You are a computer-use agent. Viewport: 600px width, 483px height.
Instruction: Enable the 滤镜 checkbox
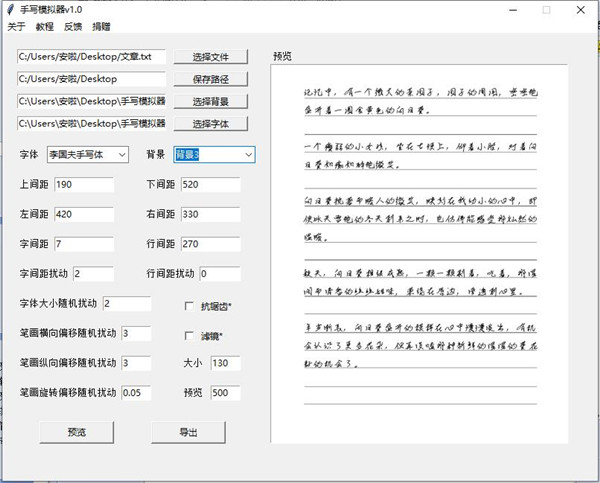pyautogui.click(x=191, y=336)
